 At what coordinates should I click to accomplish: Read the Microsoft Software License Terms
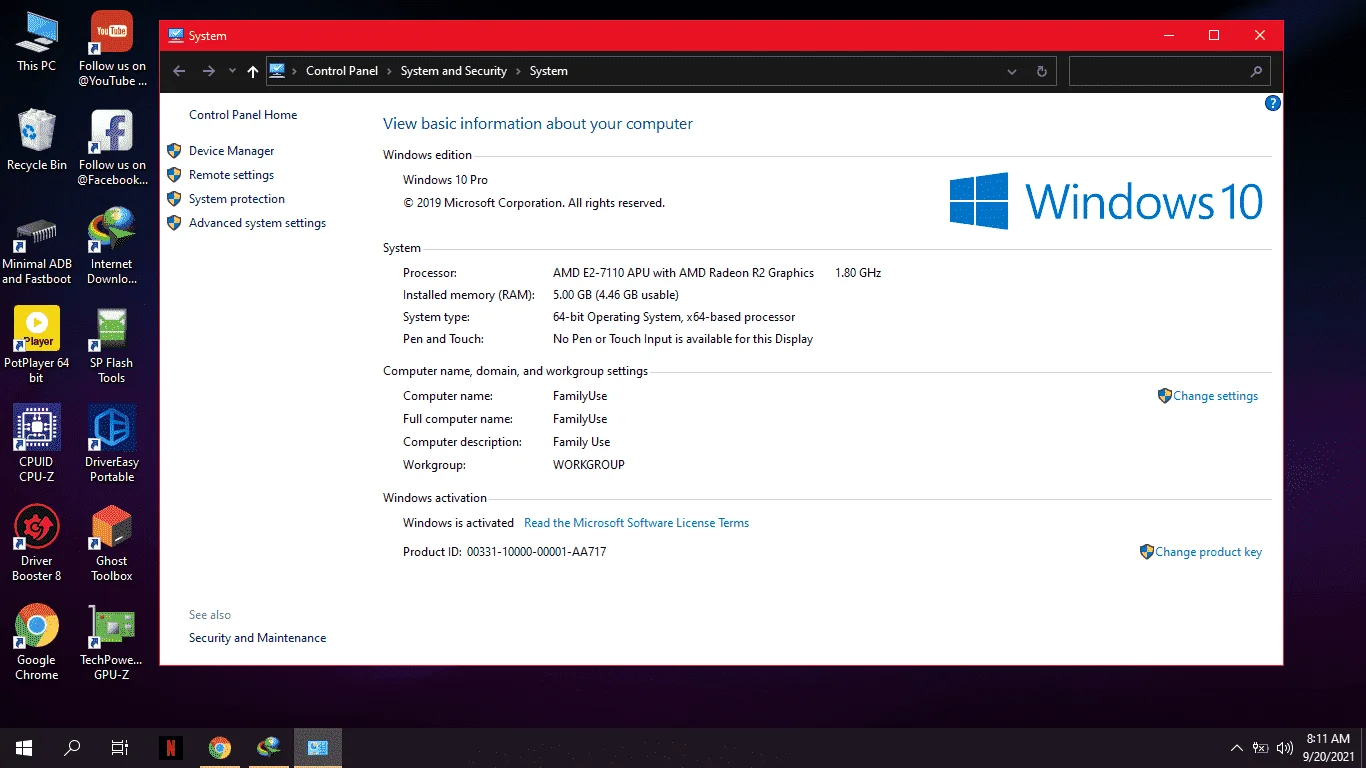pos(636,523)
